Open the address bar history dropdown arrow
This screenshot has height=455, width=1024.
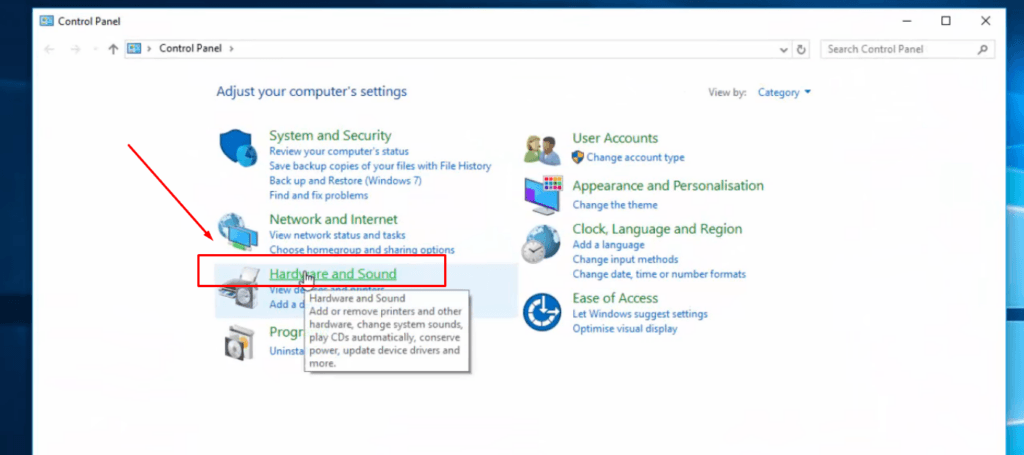[x=783, y=49]
